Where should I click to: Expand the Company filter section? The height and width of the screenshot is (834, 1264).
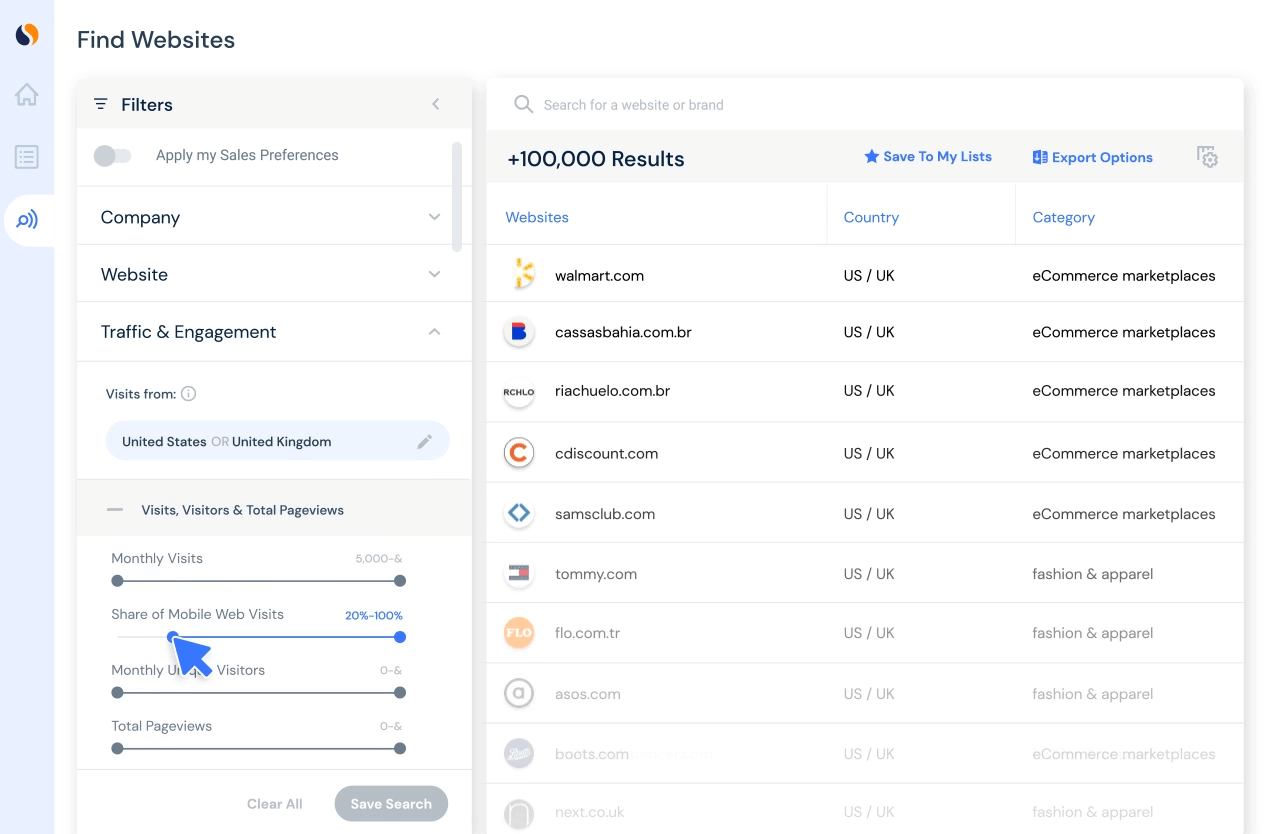tap(434, 217)
